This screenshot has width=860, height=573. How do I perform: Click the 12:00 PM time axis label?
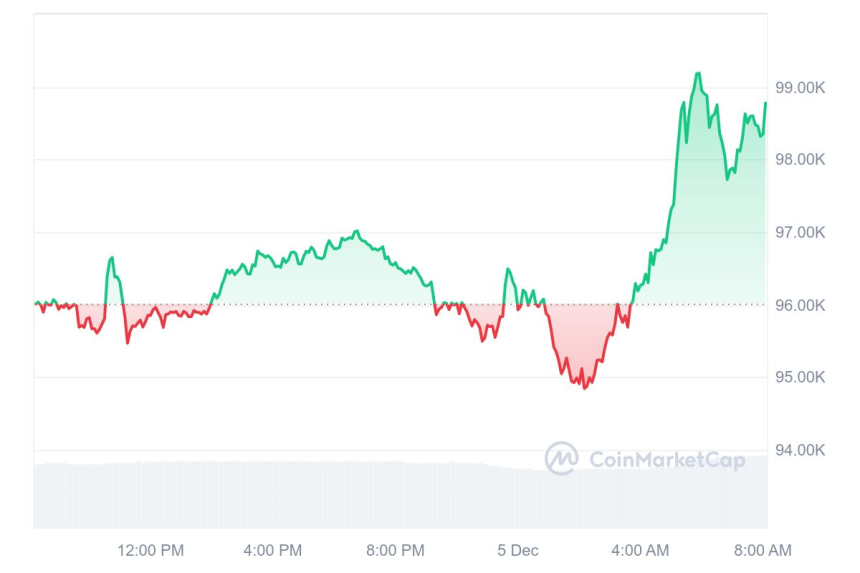point(150,550)
